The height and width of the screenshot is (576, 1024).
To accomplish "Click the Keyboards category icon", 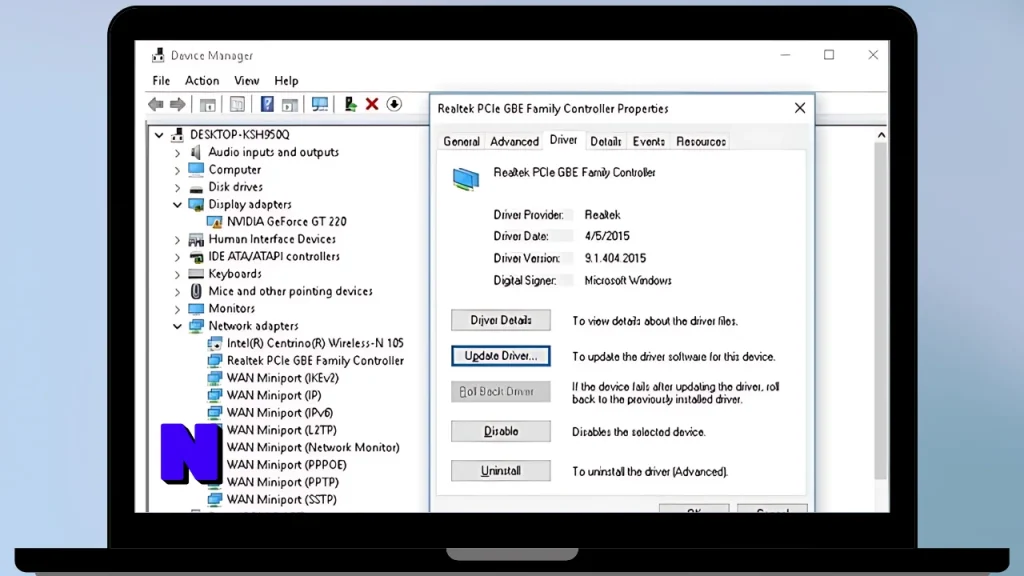I will point(196,274).
